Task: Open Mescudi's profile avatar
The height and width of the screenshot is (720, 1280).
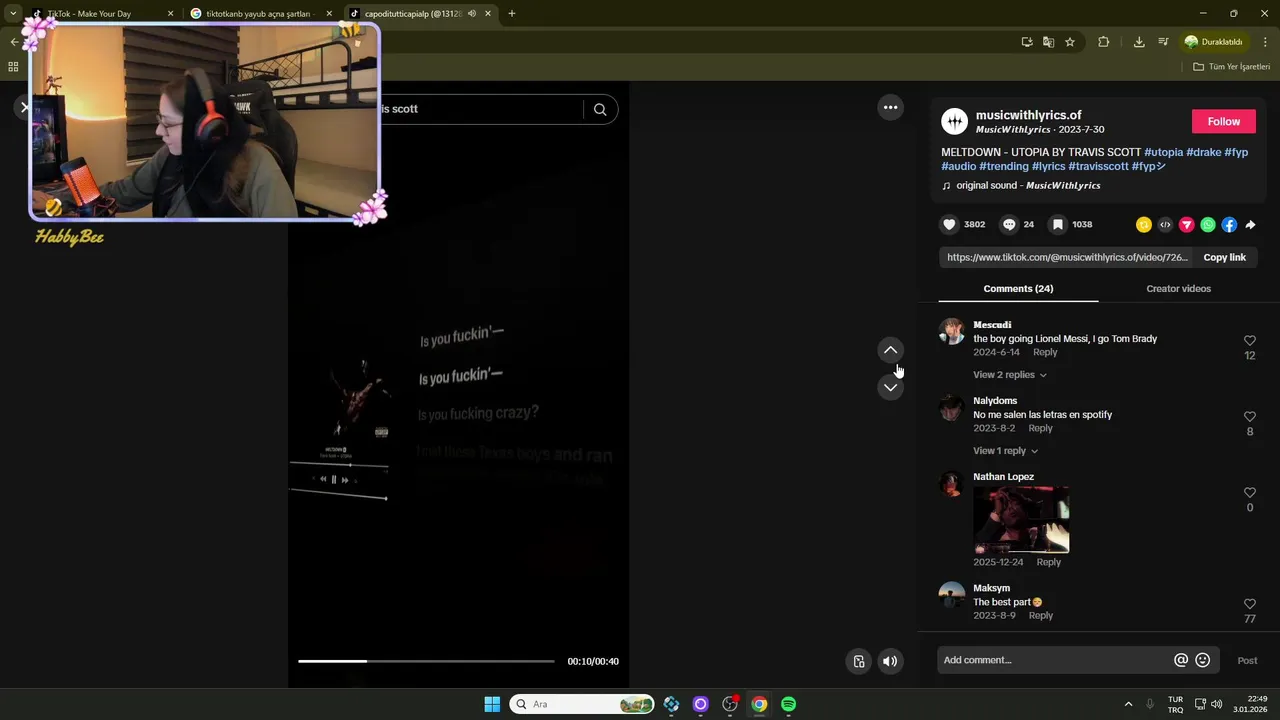Action: point(952,332)
